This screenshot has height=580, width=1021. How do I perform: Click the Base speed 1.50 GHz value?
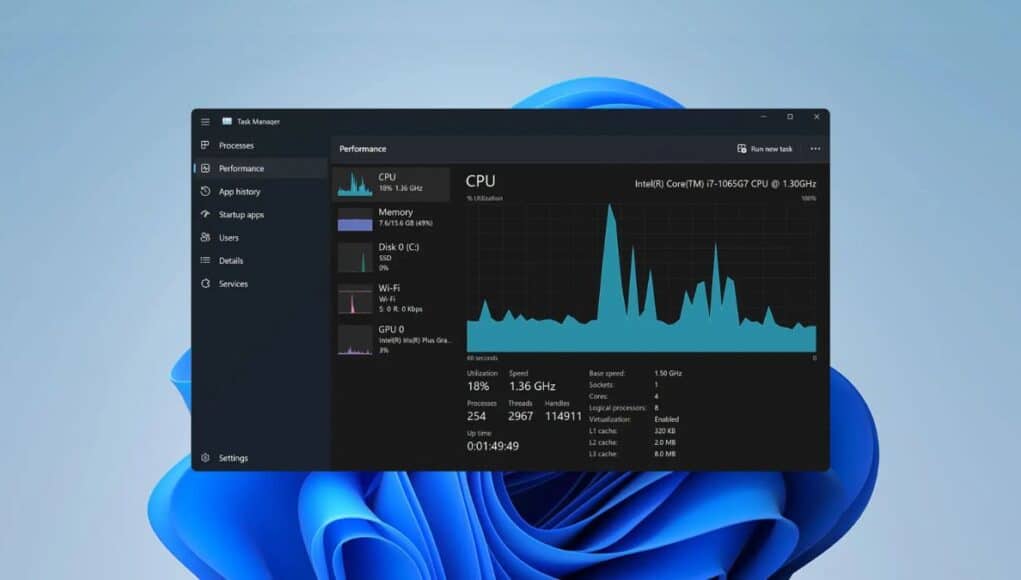668,374
